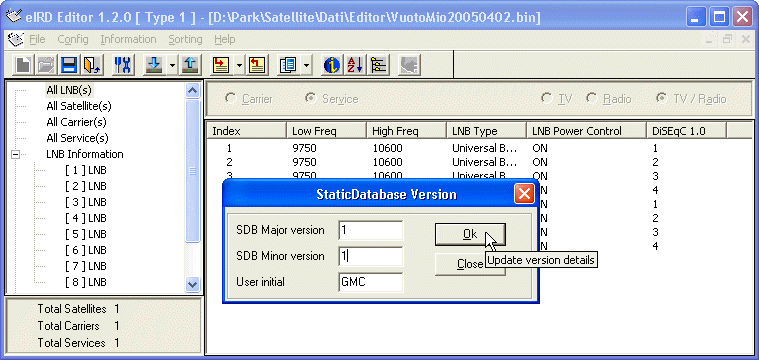Minimize the eIRD Editor window
Screen dimensions: 759x360
696,17
